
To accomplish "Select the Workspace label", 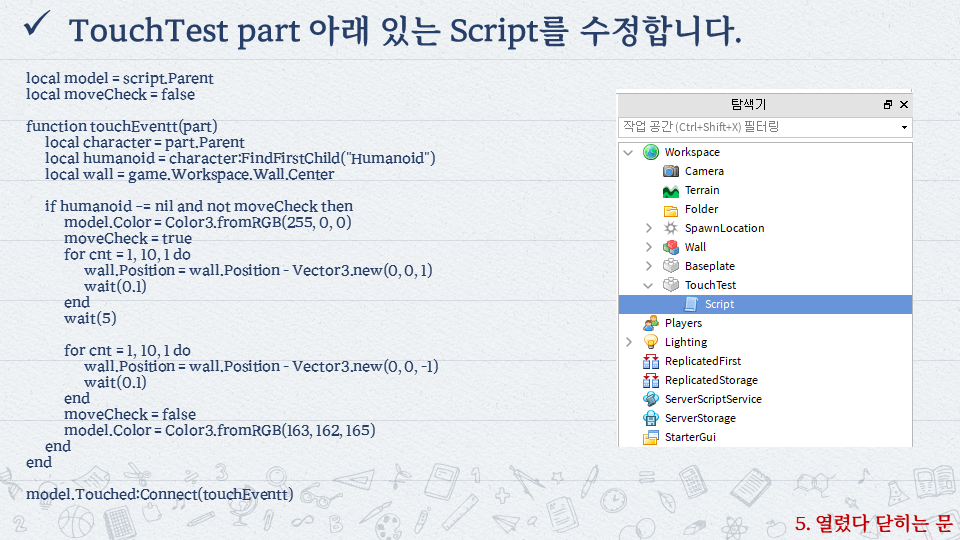I will pyautogui.click(x=692, y=152).
